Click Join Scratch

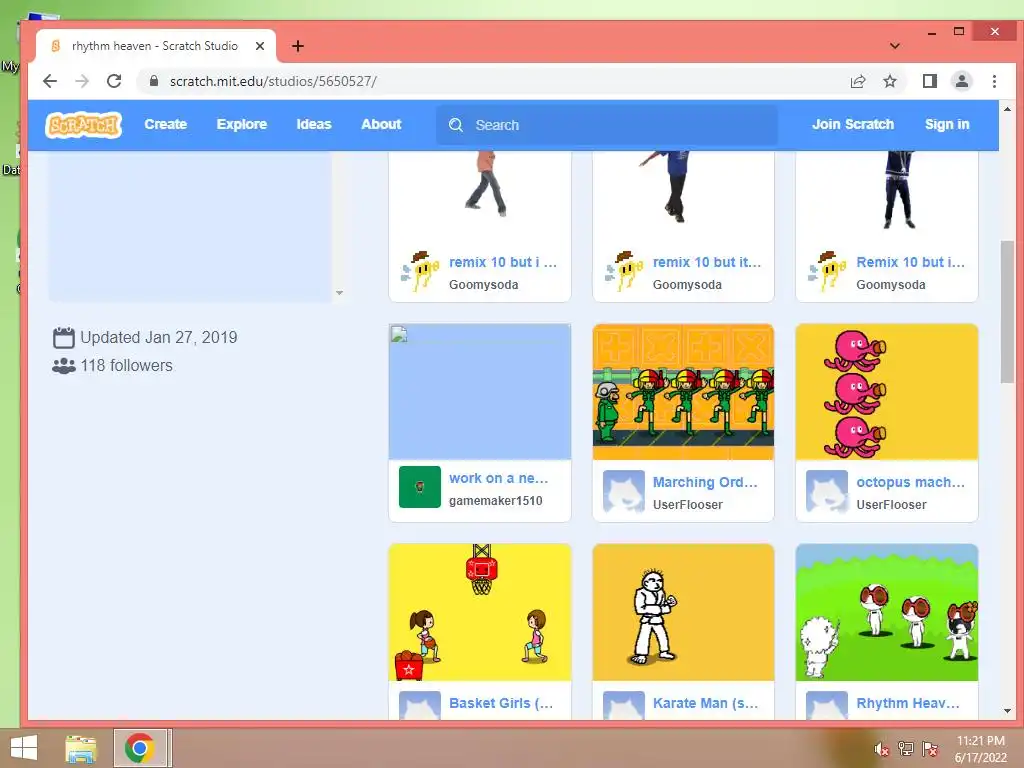click(853, 124)
